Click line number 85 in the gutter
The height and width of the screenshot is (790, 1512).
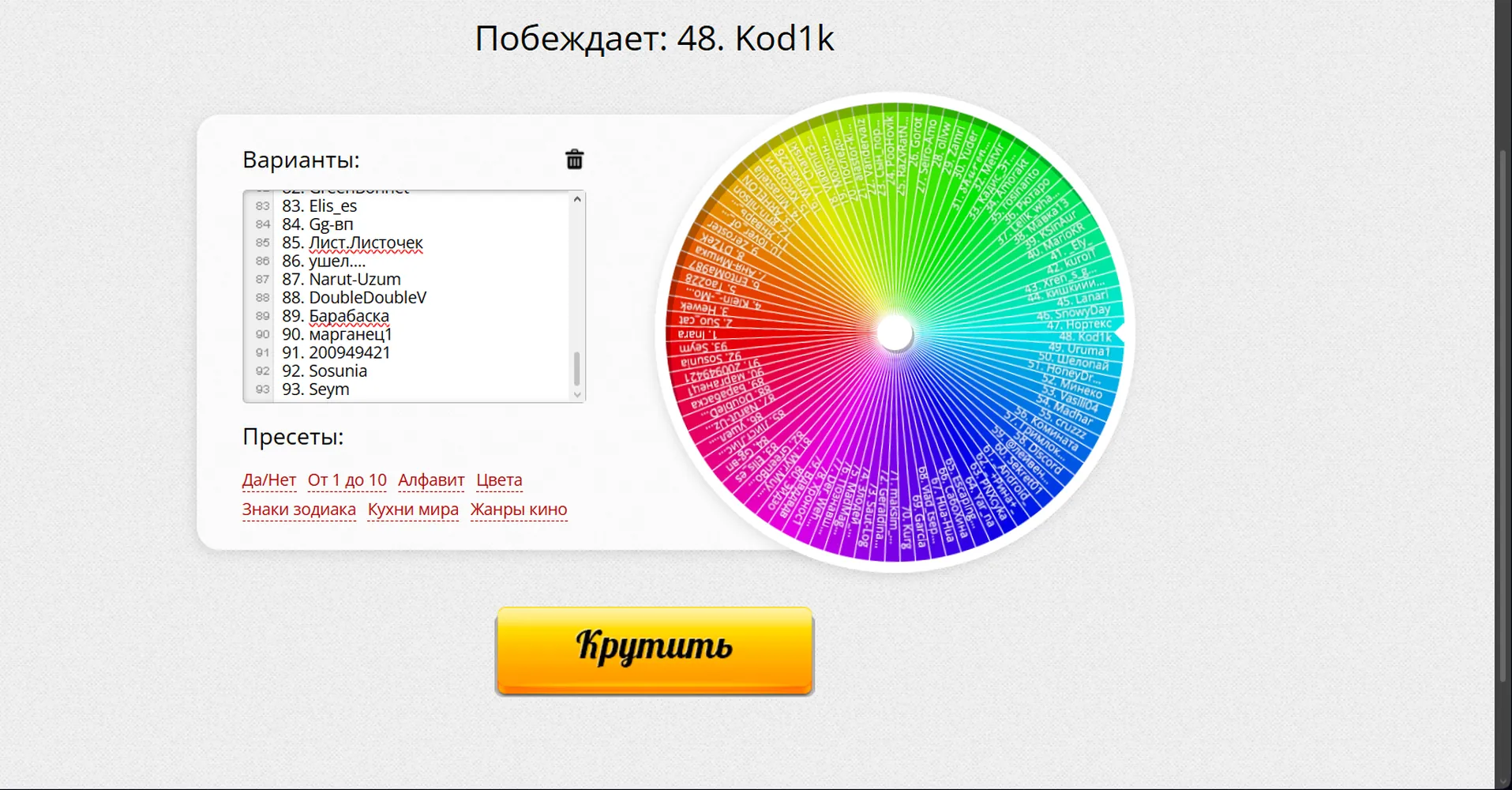point(263,243)
